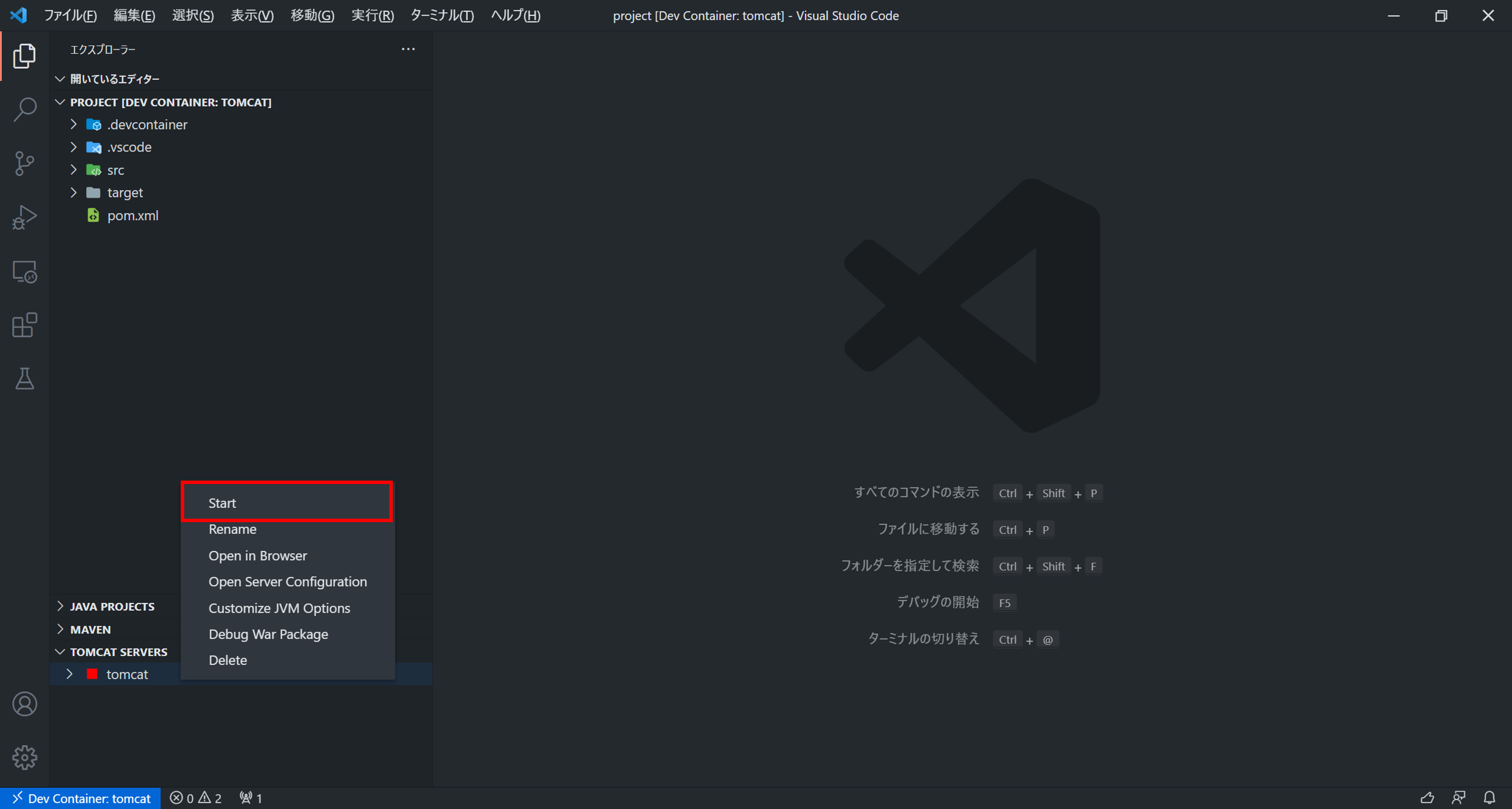Open the Manage gear menu
Screen dimensions: 1512x809
[x=25, y=757]
